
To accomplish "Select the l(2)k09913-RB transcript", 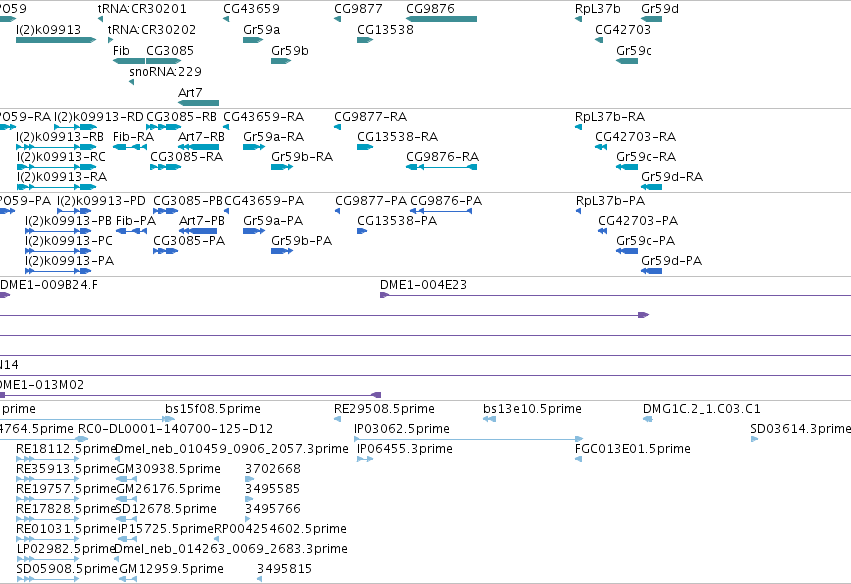I will pos(56,147).
